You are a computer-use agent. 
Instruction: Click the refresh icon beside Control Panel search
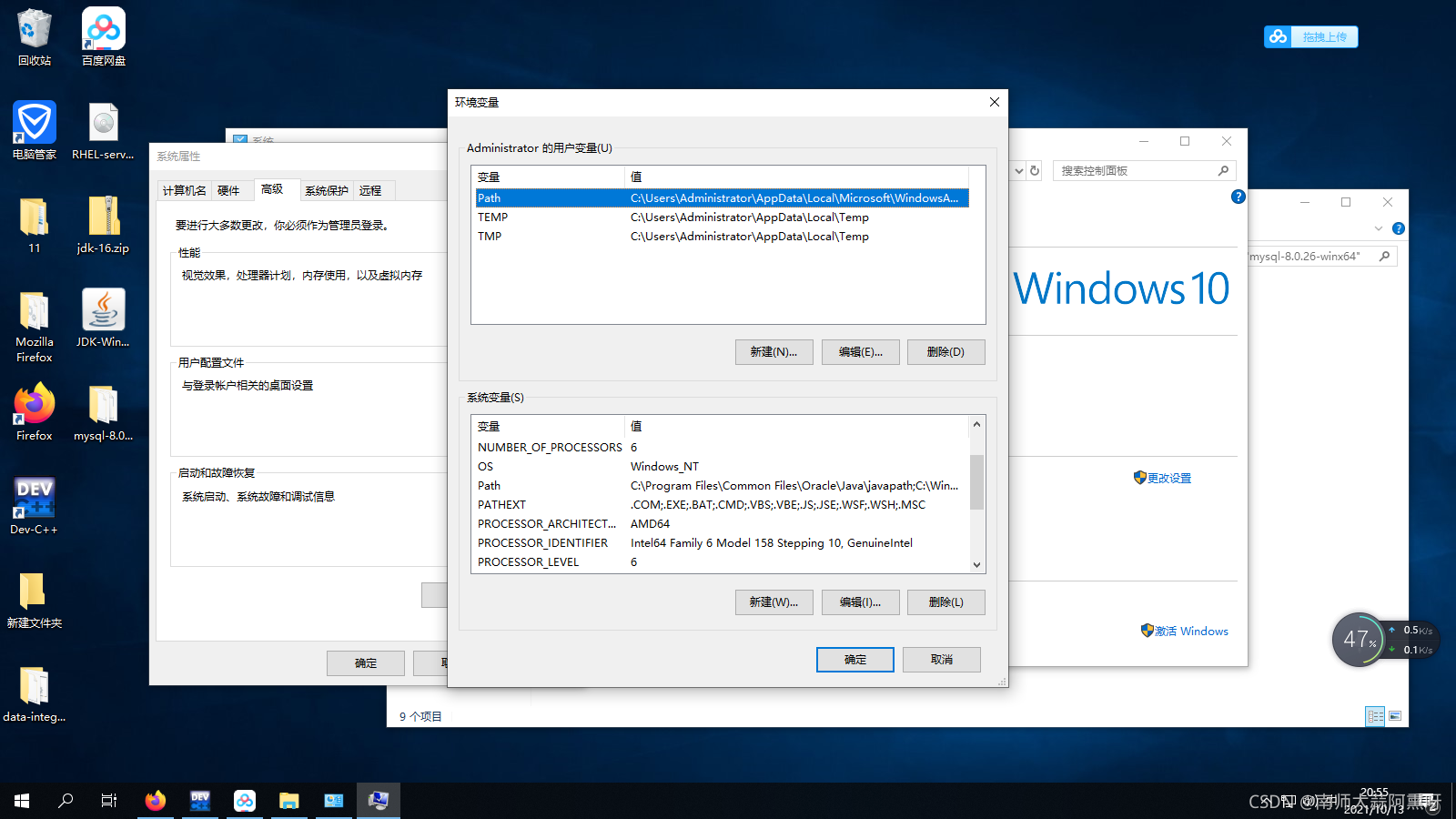1035,170
